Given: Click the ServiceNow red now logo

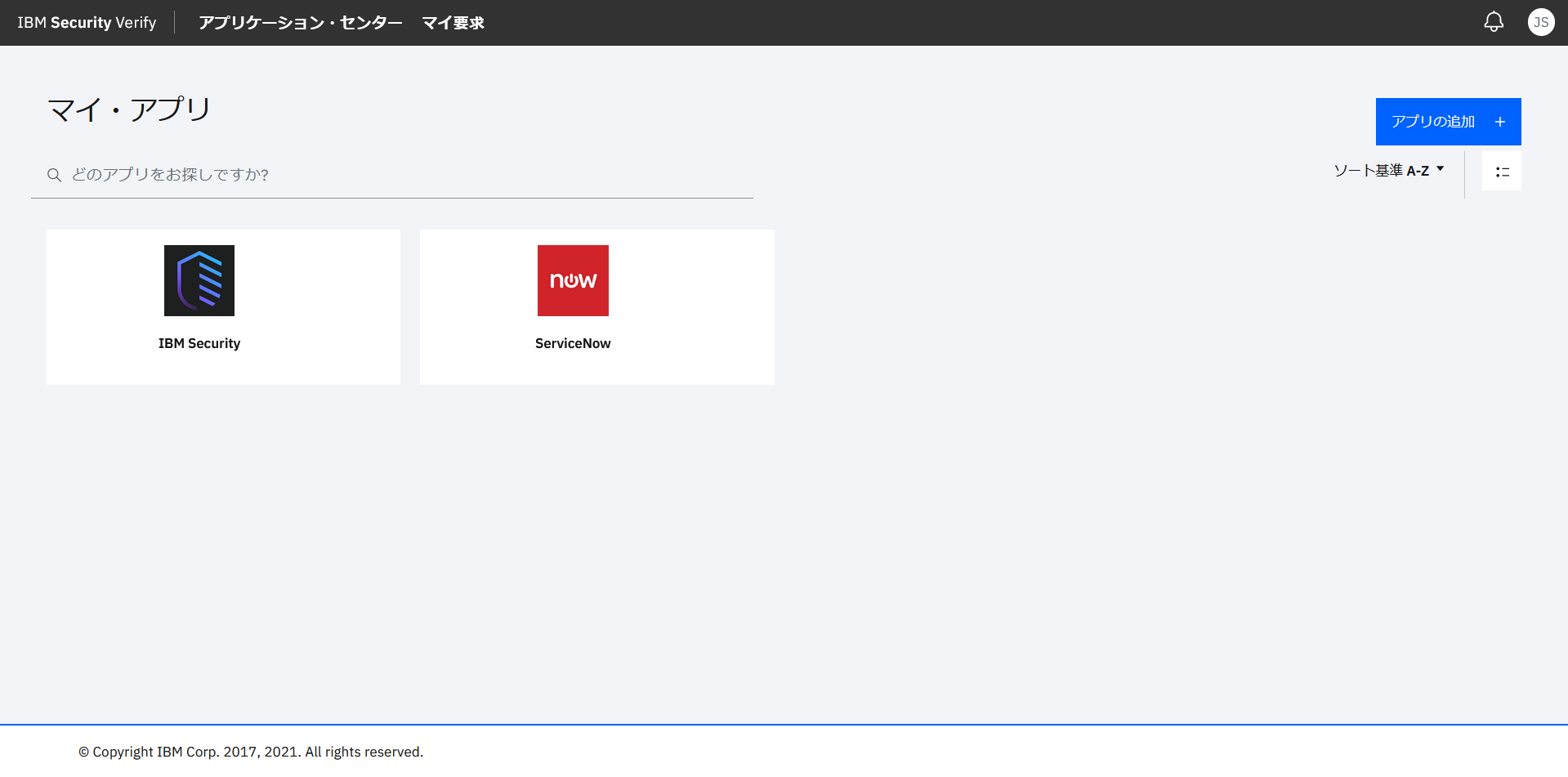Looking at the screenshot, I should [573, 280].
